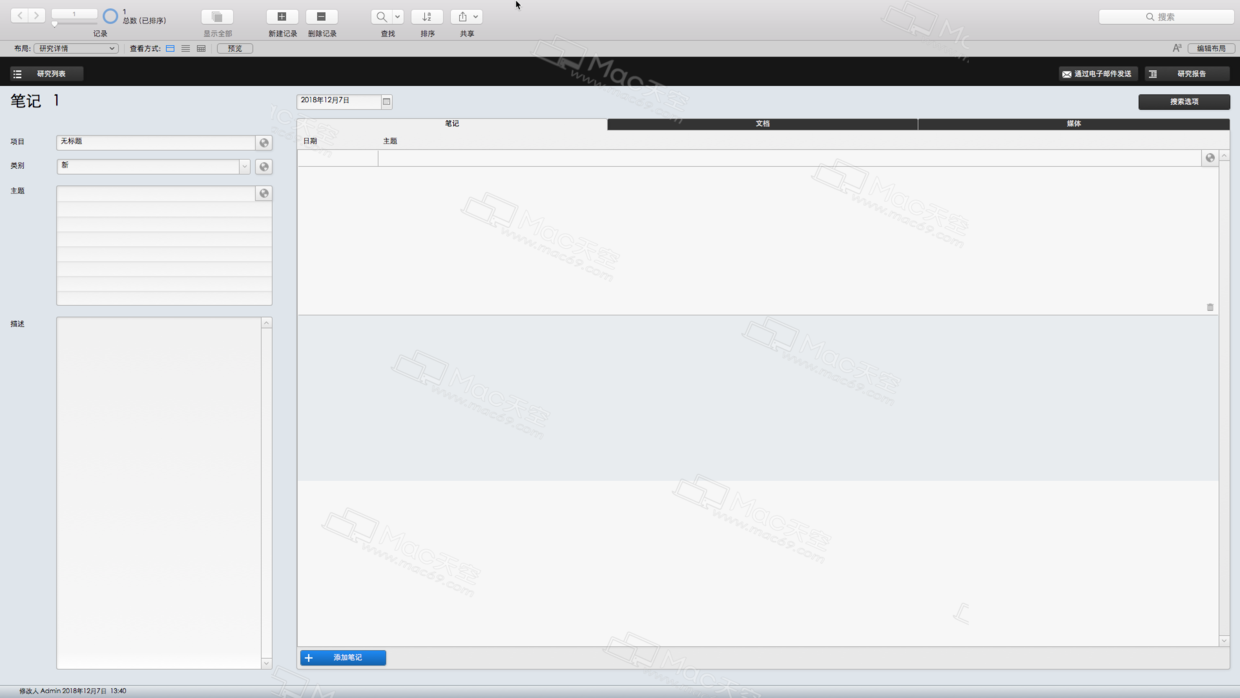Switch to list view mode
Screen dimensions: 1240x698
(x=184, y=47)
